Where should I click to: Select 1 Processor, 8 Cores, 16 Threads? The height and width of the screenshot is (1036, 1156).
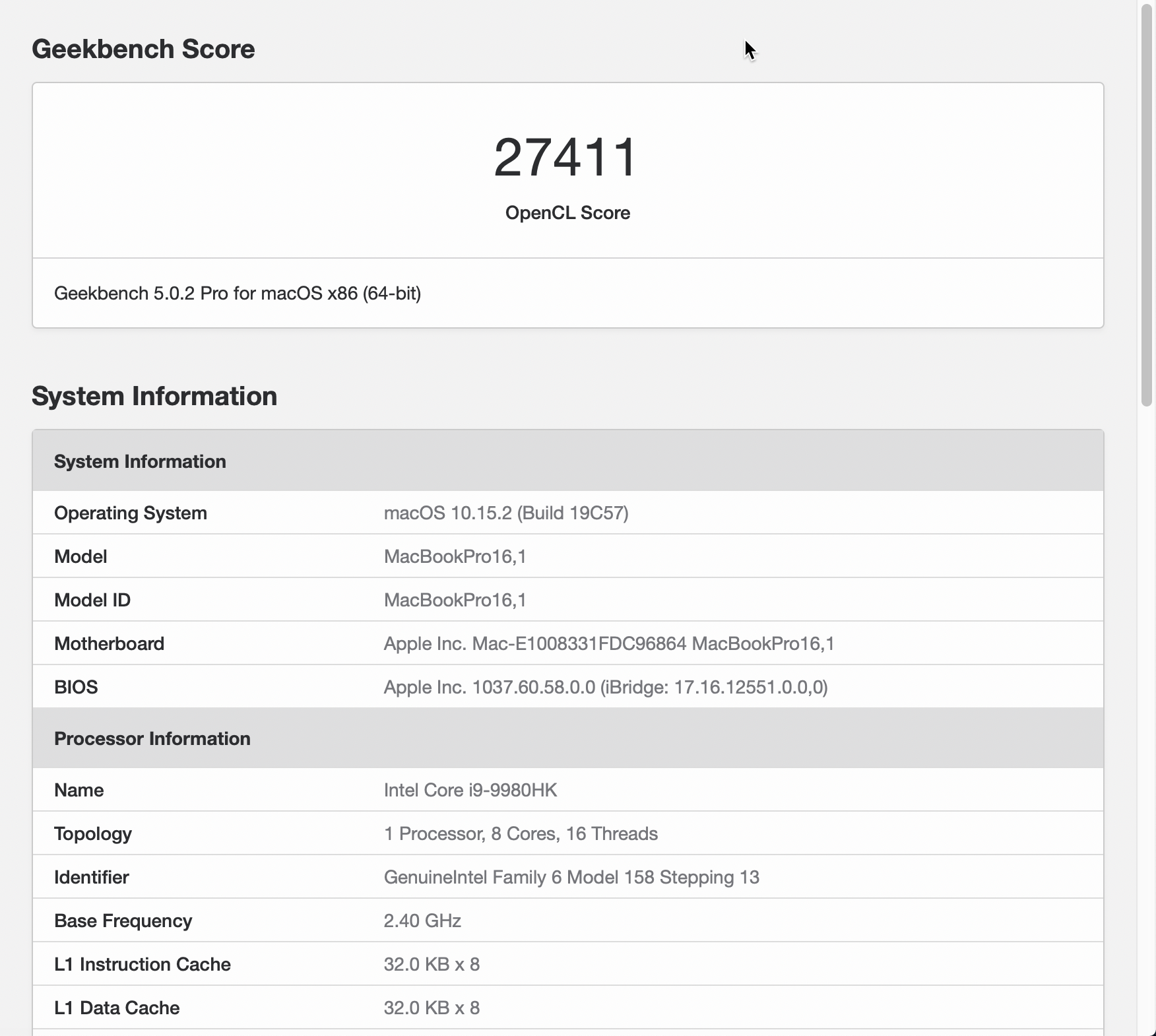(x=521, y=833)
